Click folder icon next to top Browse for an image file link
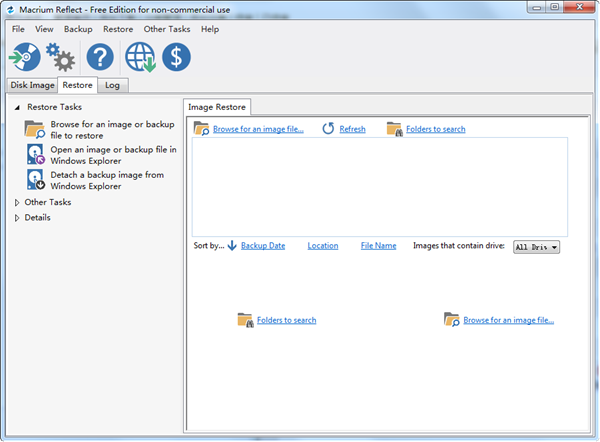 [201, 129]
